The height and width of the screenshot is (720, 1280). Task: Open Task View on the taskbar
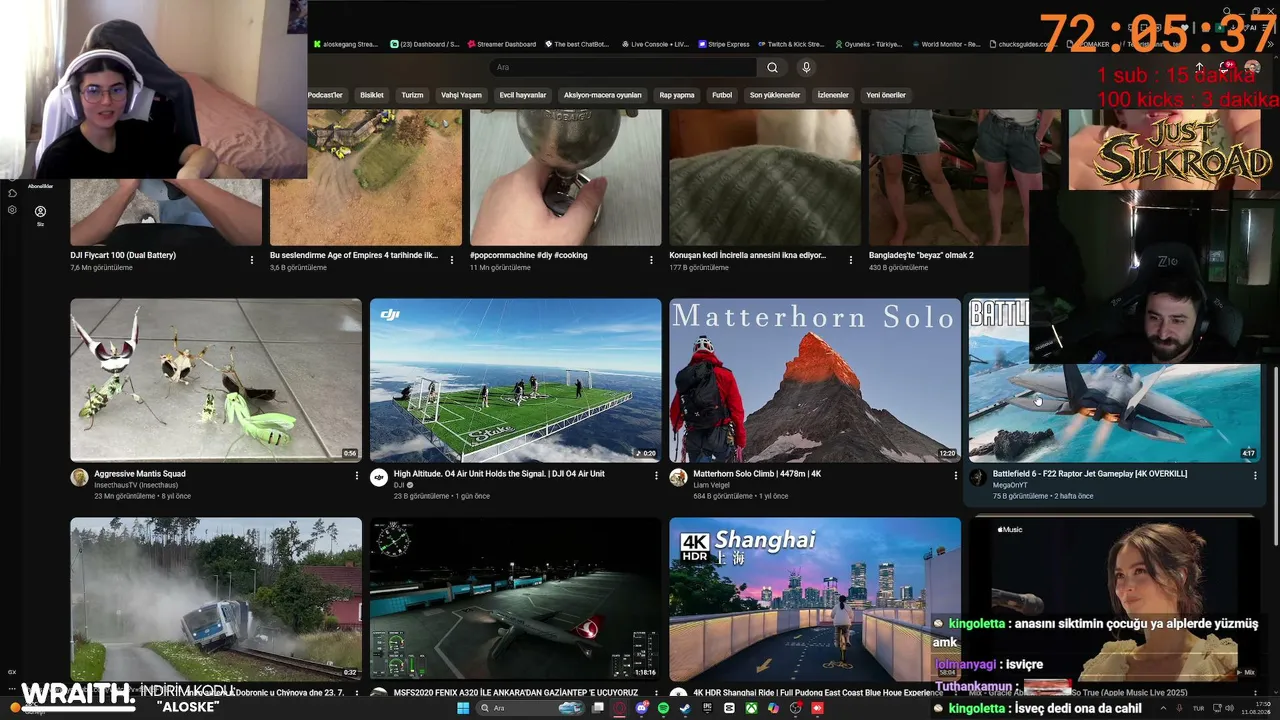point(597,708)
